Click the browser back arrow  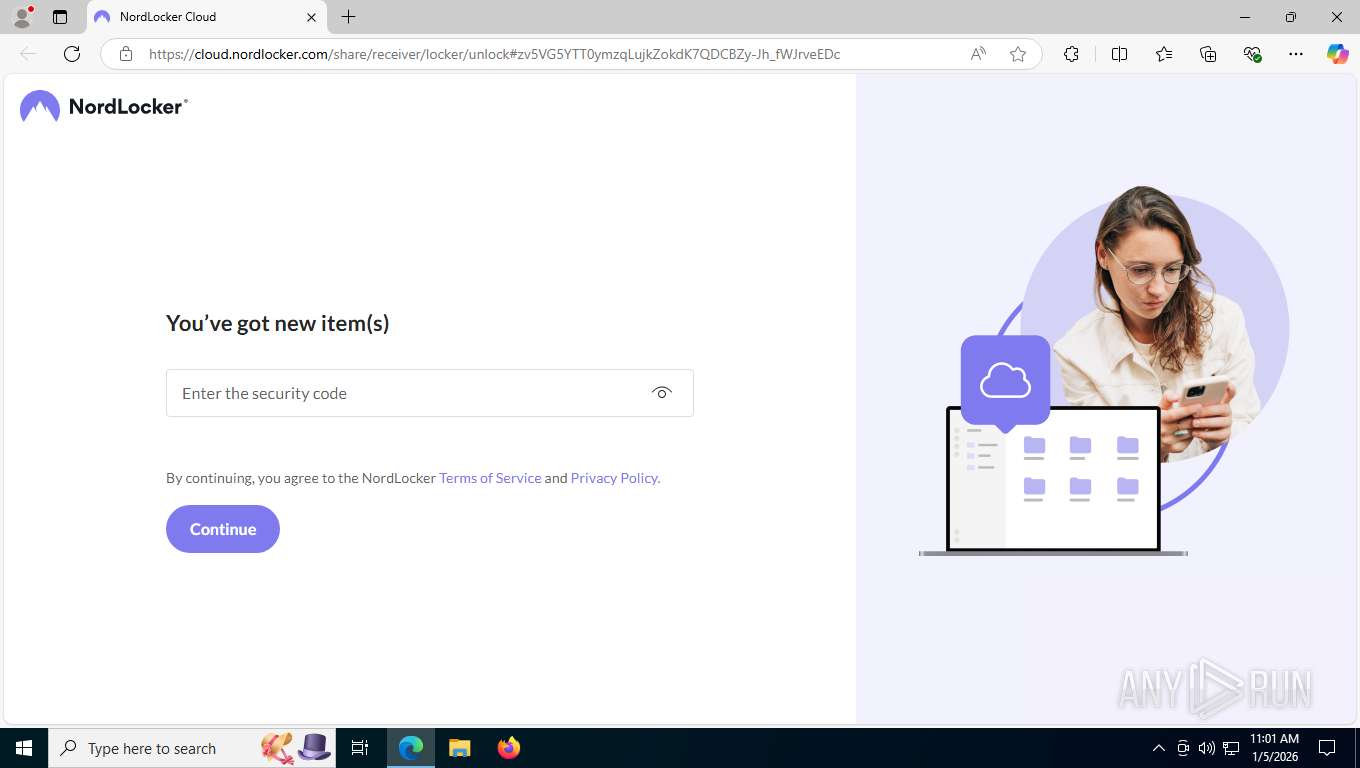coord(28,54)
